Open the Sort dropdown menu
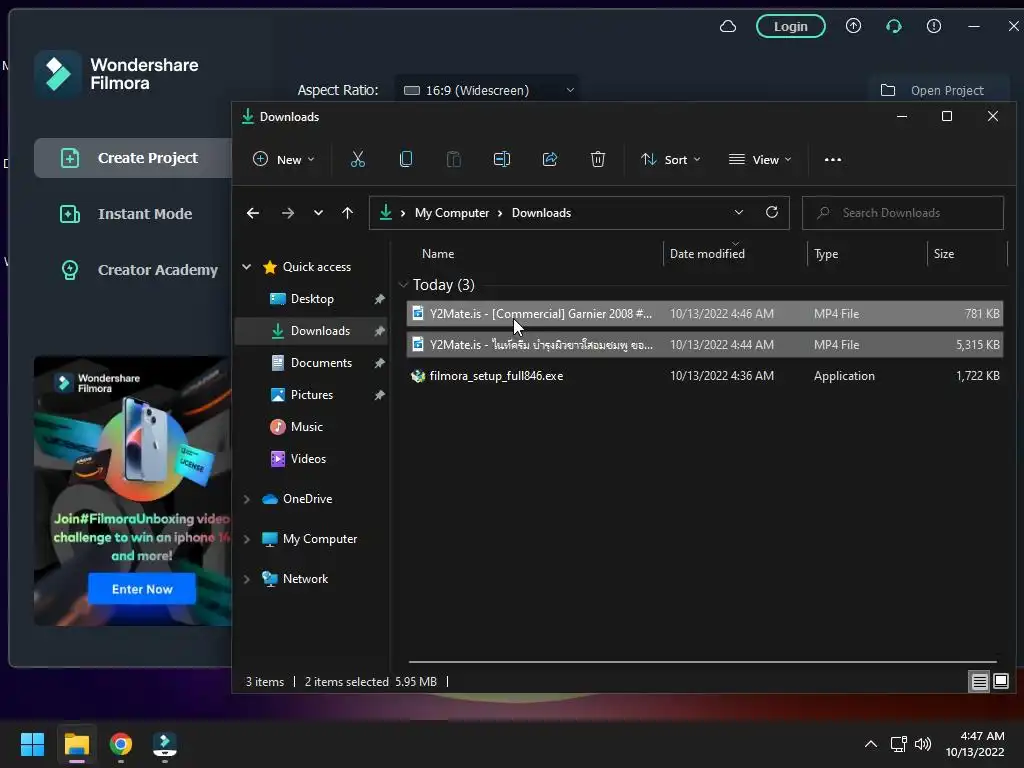The height and width of the screenshot is (768, 1024). tap(671, 159)
